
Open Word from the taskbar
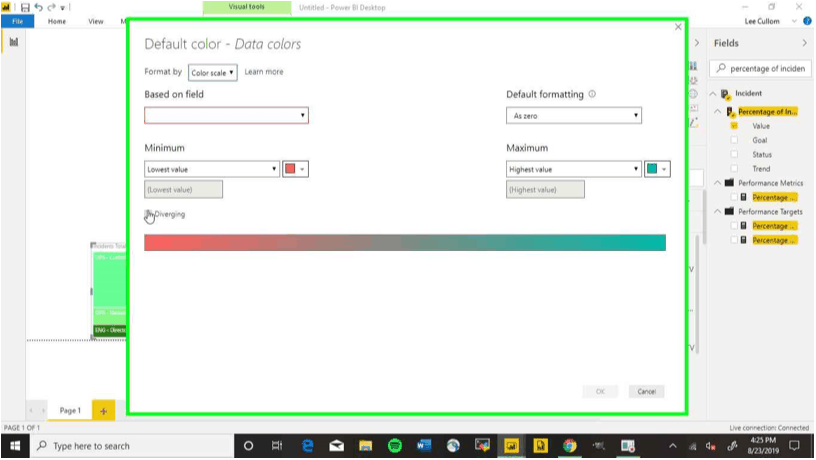point(424,446)
